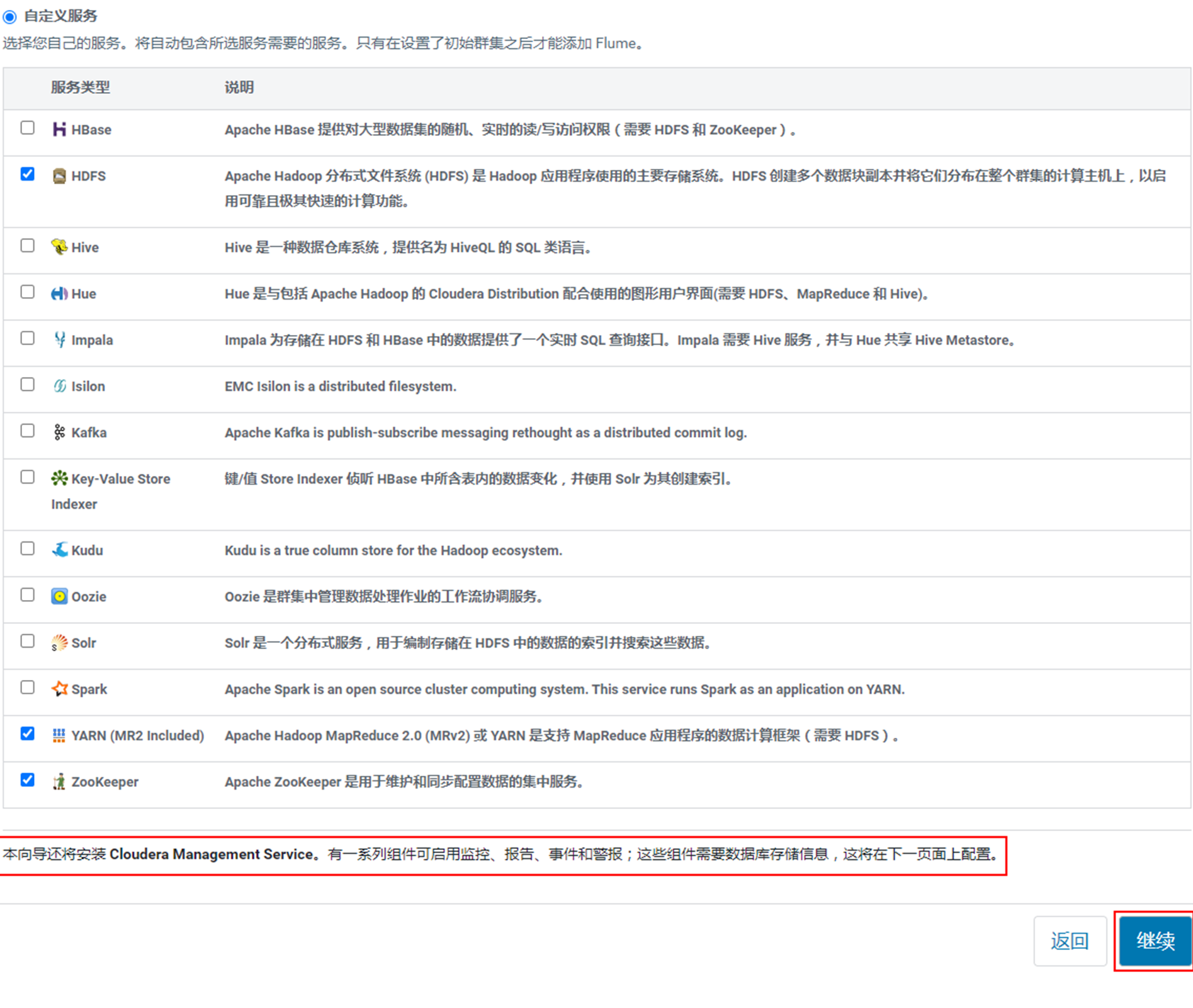Viewport: 1193px width, 1008px height.
Task: Tick the Hue service checkbox
Action: (x=27, y=292)
